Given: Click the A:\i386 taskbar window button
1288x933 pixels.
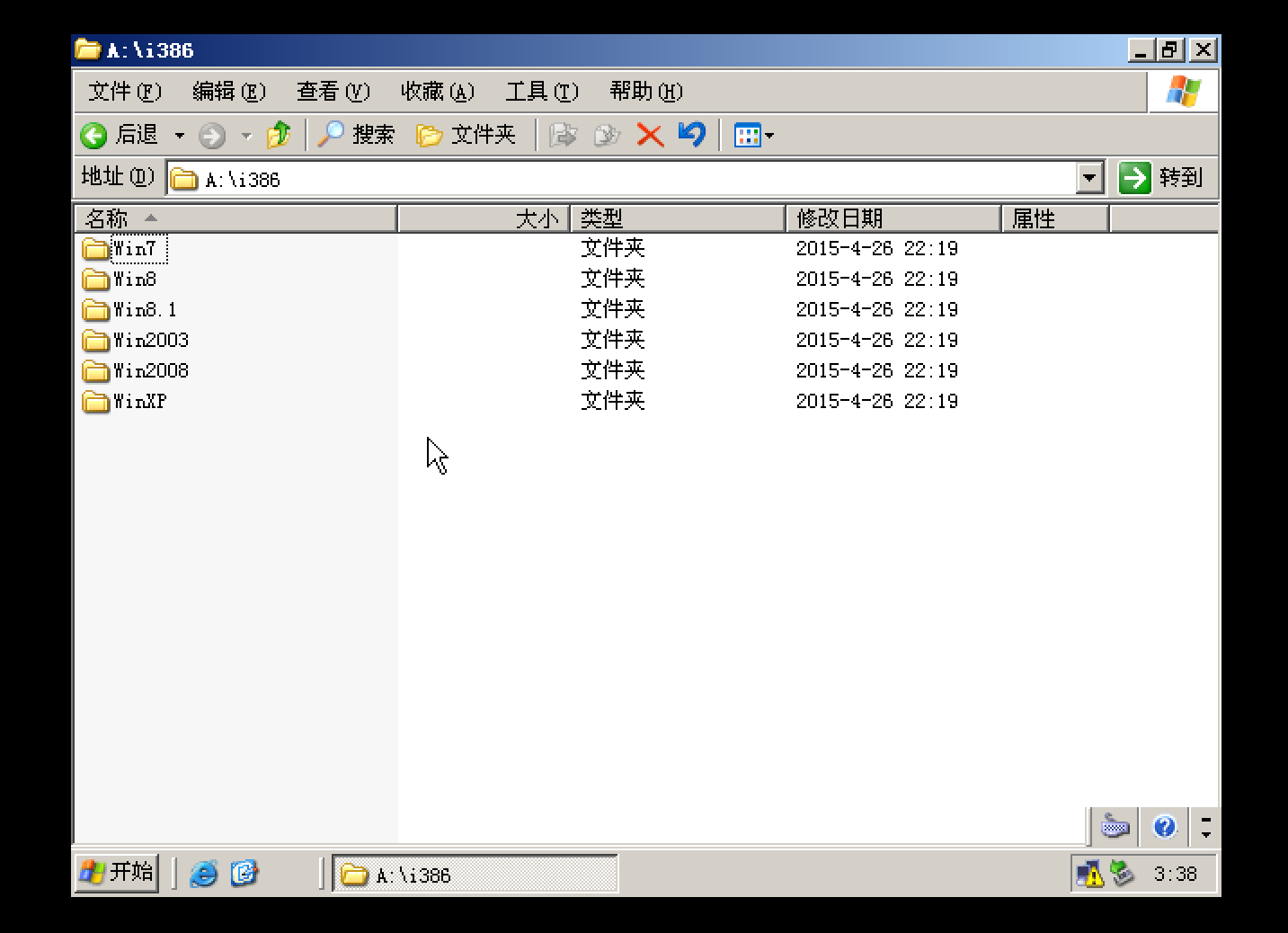Looking at the screenshot, I should 475,874.
